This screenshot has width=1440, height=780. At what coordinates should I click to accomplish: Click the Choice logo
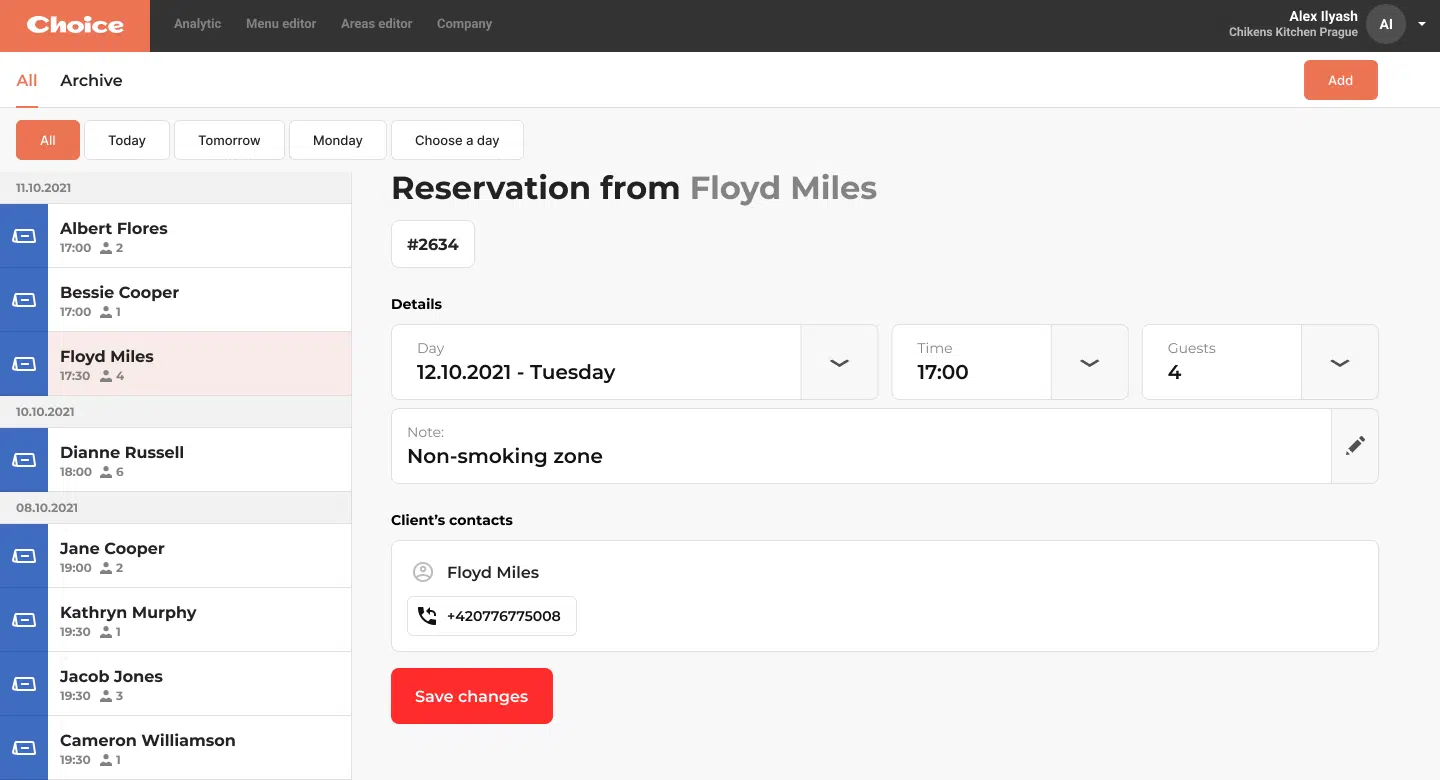(x=75, y=25)
